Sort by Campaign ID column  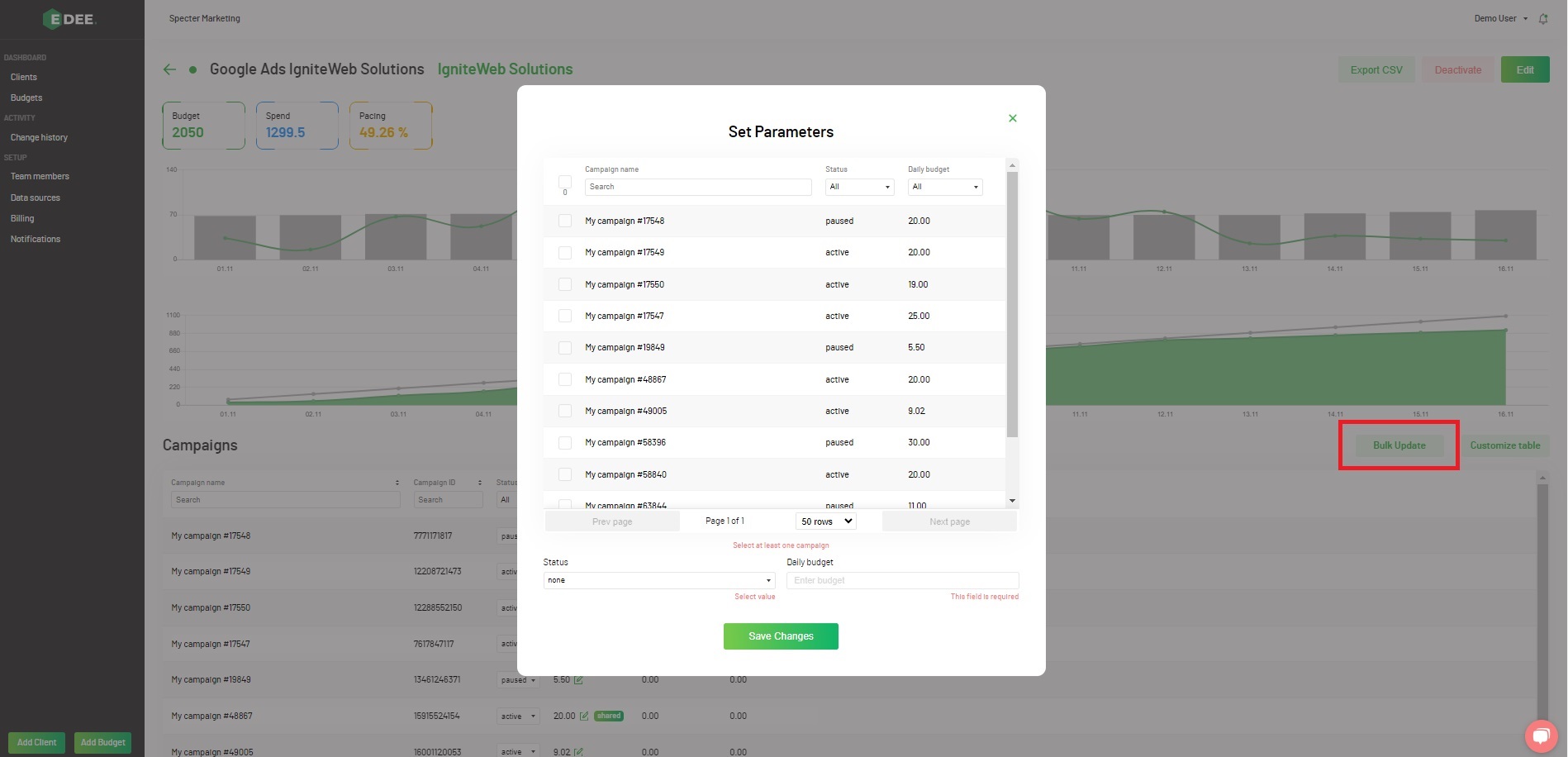click(x=479, y=483)
